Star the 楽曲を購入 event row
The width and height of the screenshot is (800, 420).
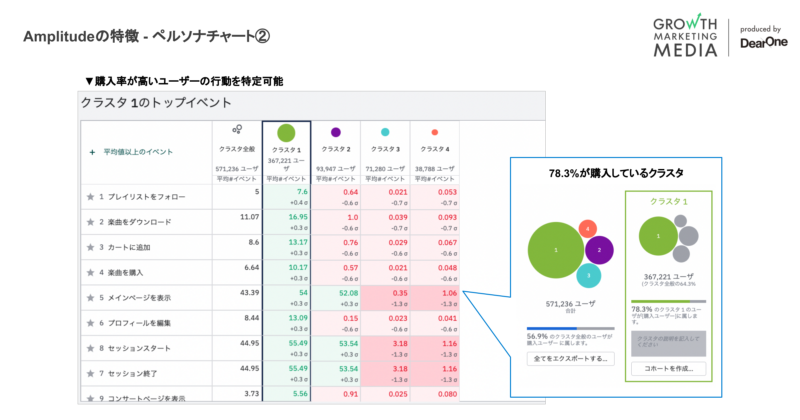90,273
